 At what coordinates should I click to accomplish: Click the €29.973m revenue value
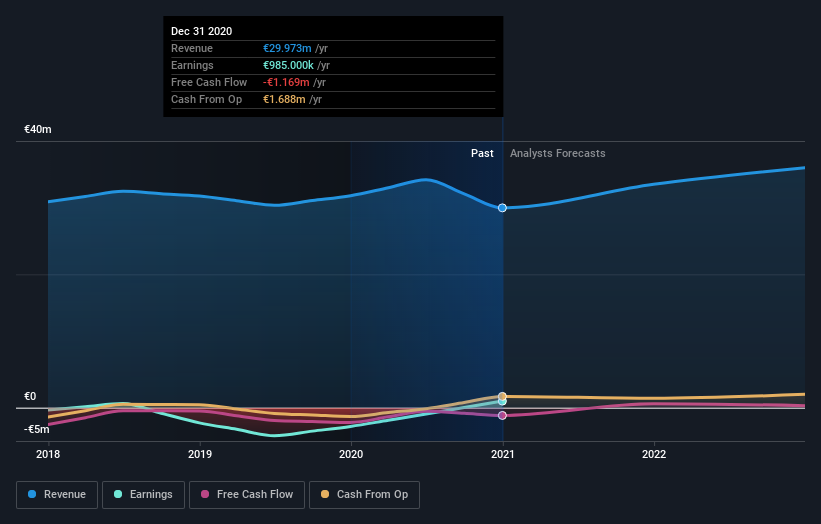click(287, 48)
